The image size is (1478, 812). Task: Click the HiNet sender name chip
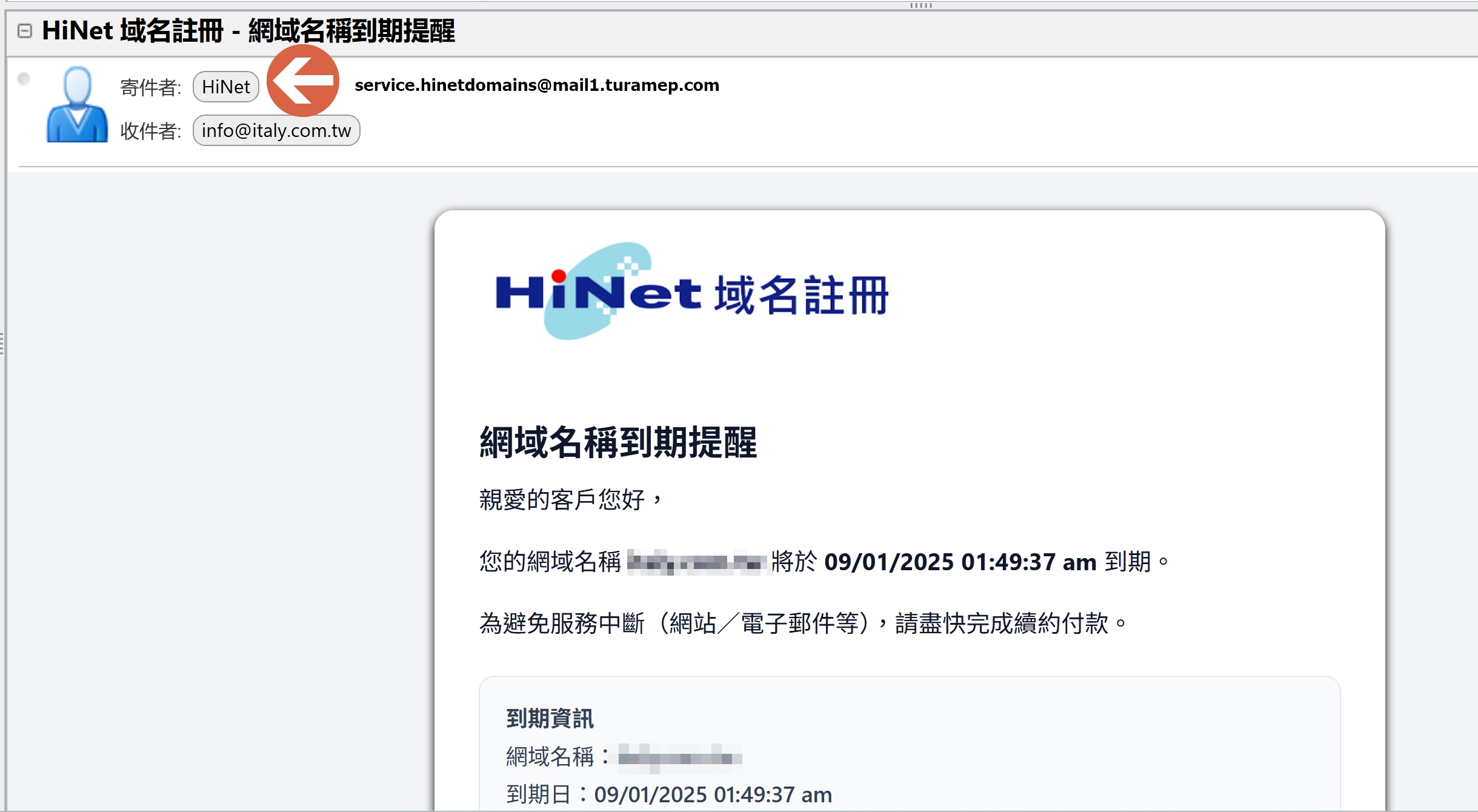225,87
